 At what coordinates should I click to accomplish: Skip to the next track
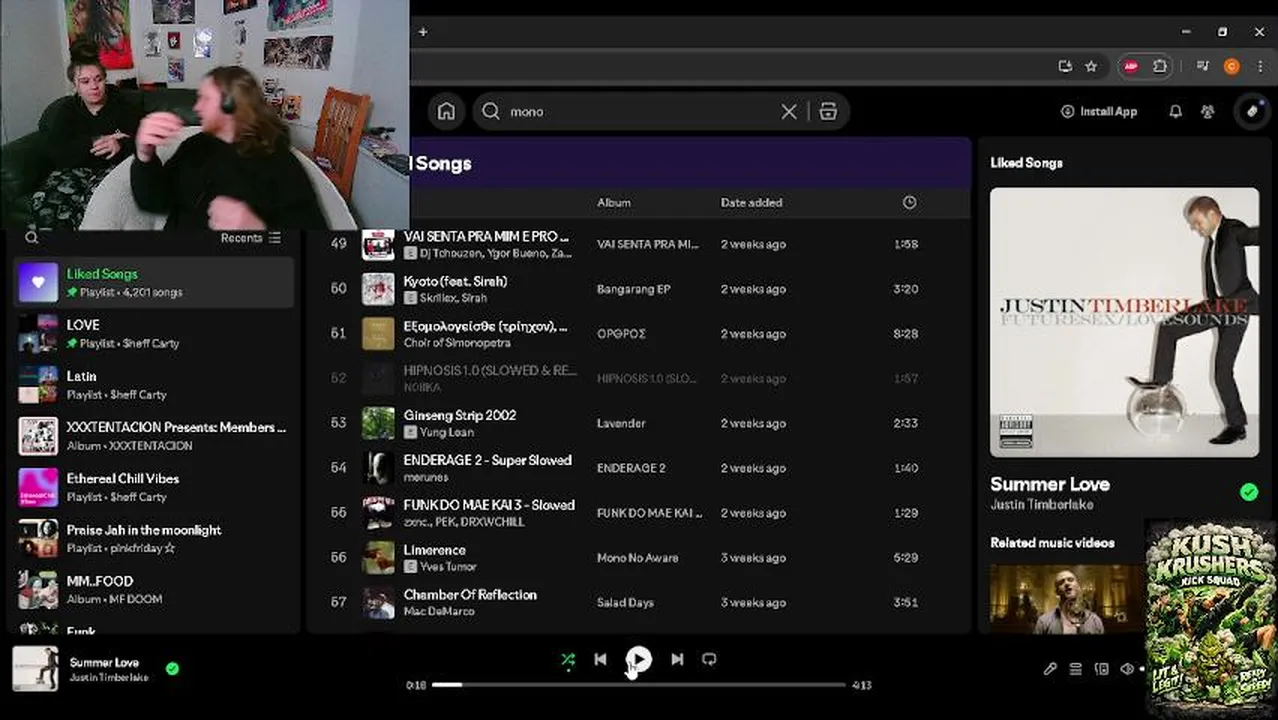(x=677, y=660)
